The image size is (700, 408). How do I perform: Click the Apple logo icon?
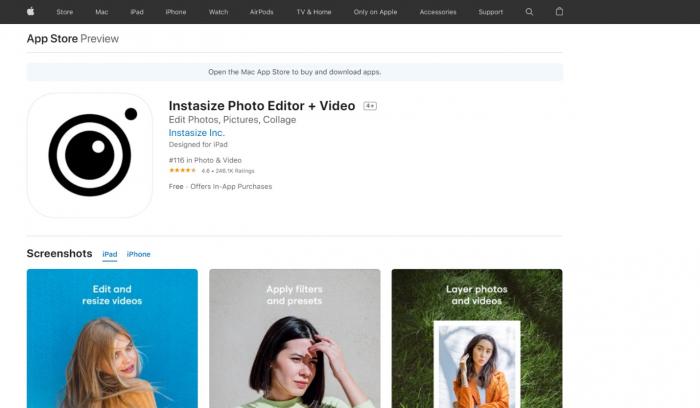coord(30,12)
